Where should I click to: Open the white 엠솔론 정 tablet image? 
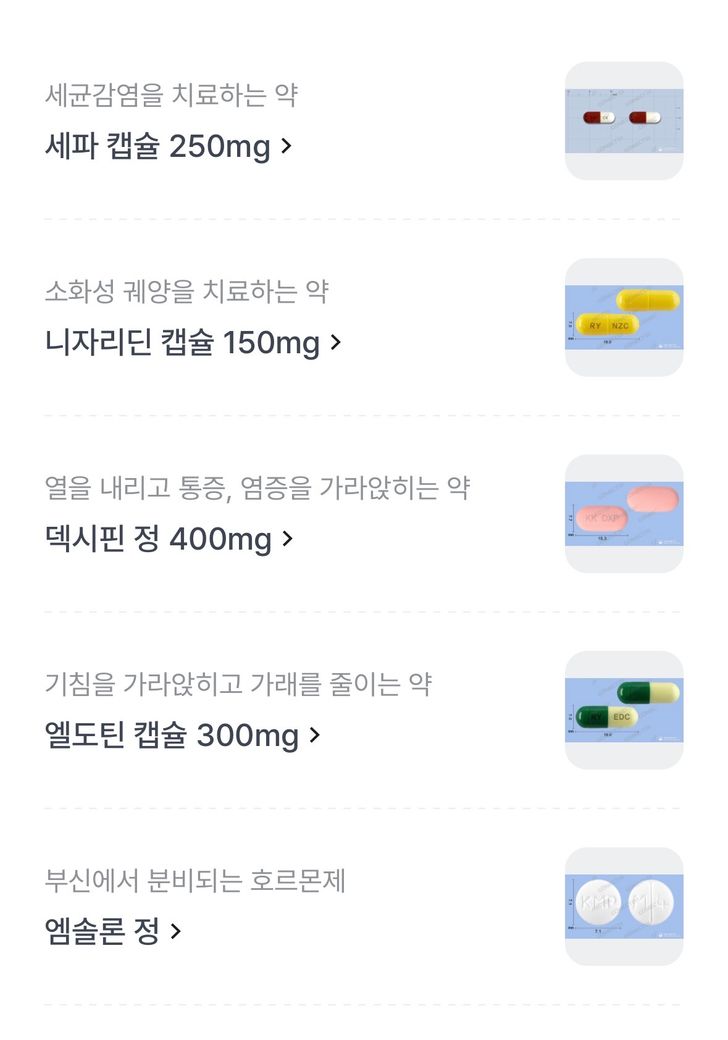(624, 906)
